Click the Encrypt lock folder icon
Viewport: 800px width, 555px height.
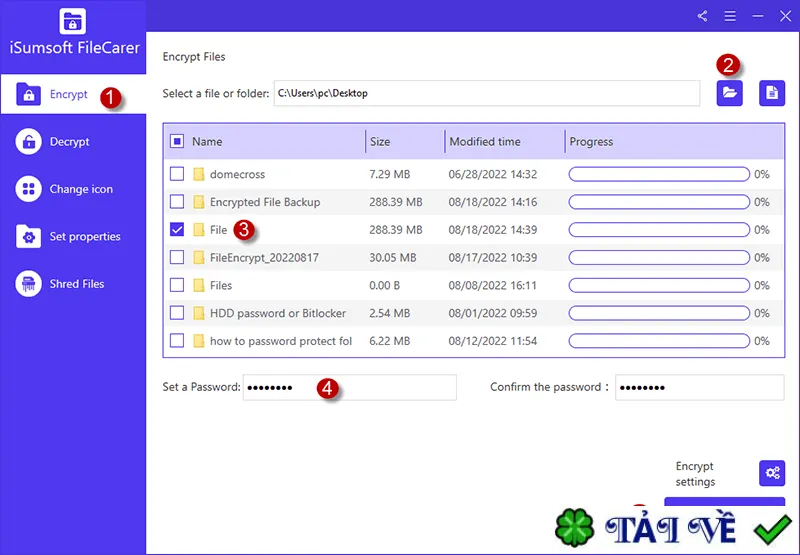[x=29, y=94]
